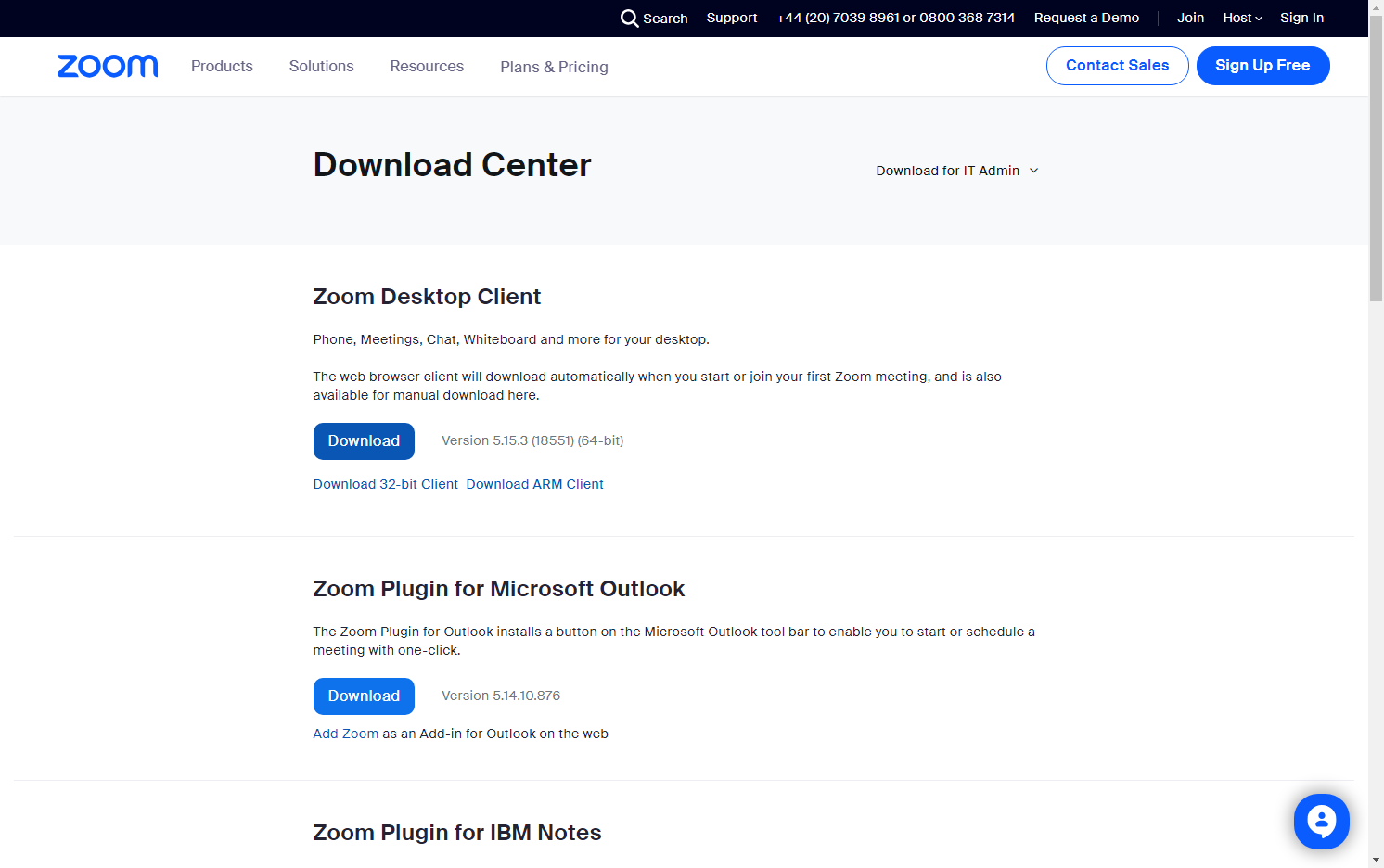
Task: Click the Contact Sales button
Action: pyautogui.click(x=1117, y=66)
